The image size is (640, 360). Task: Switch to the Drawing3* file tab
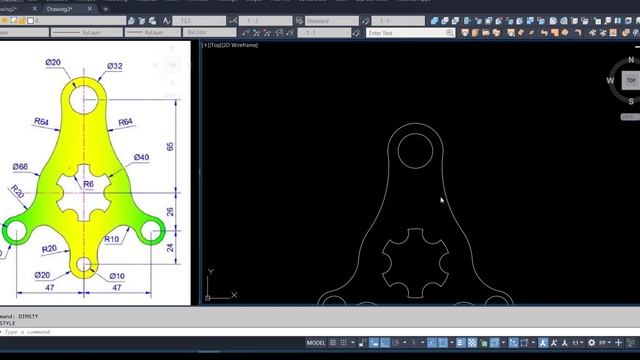pyautogui.click(x=59, y=9)
